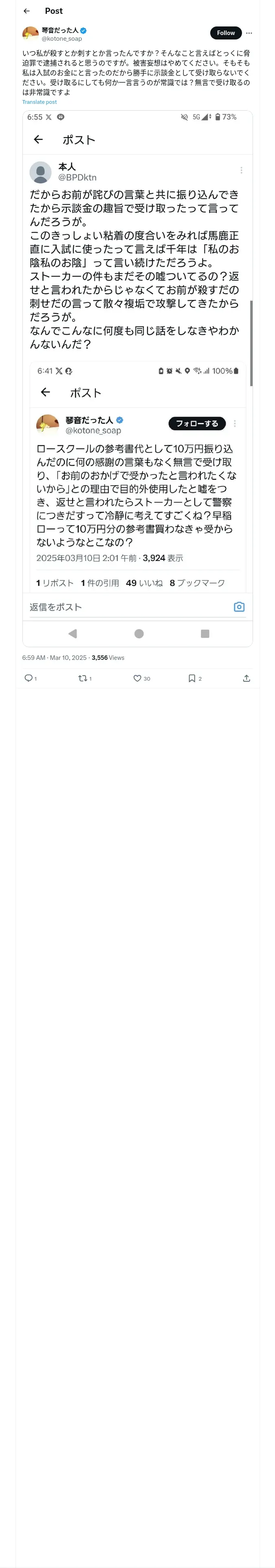
Task: Click the share icon below the post
Action: (x=246, y=678)
